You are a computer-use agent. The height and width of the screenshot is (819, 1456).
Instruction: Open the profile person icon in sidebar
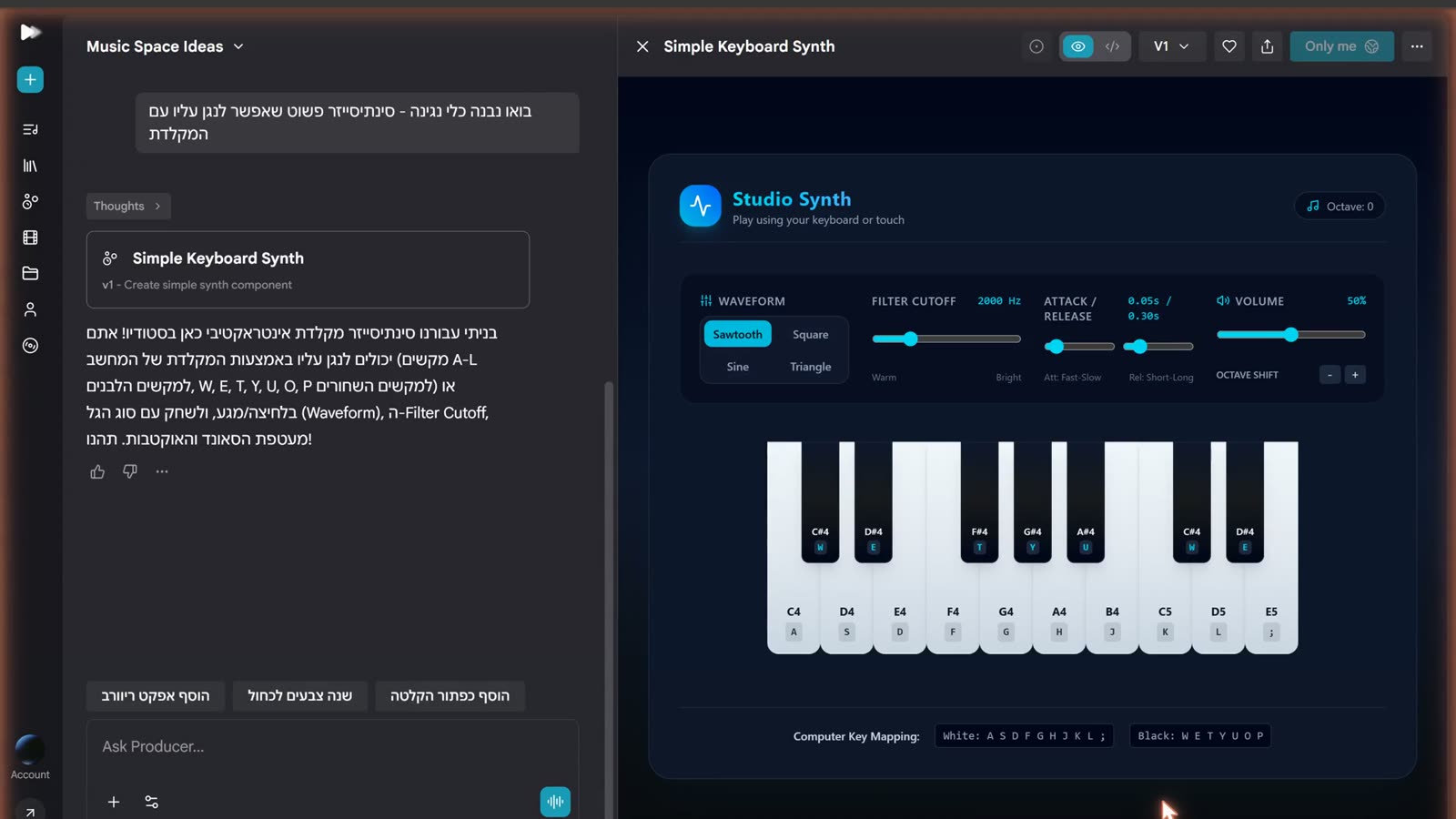[30, 309]
